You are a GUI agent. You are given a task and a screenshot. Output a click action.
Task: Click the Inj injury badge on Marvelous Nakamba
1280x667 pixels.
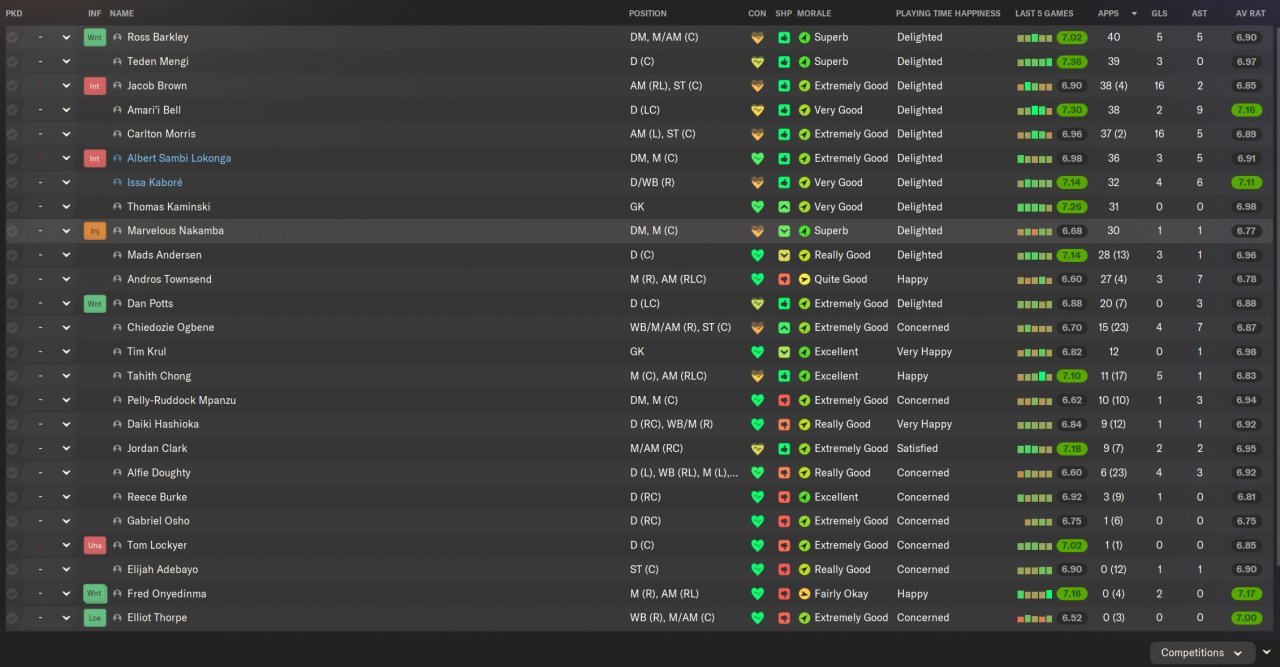coord(95,231)
